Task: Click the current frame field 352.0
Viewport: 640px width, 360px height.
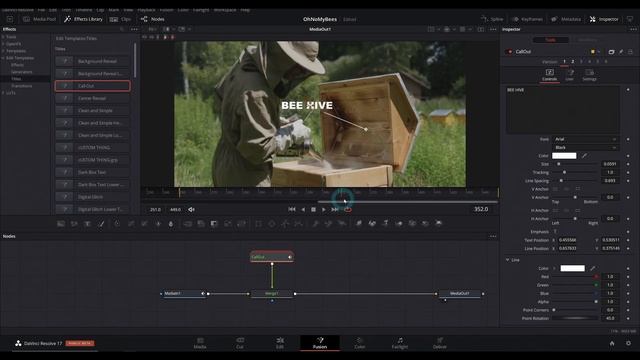Action: coord(481,209)
